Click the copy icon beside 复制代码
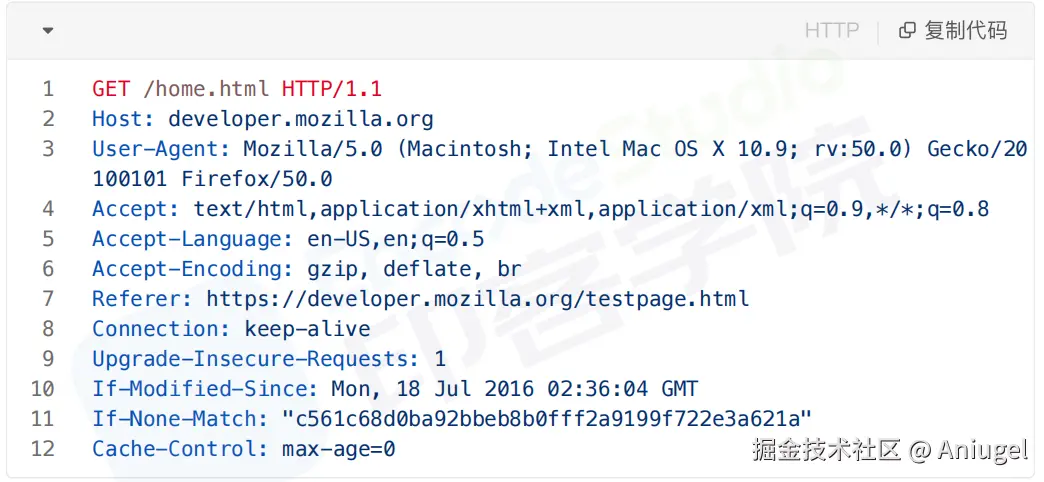 click(x=907, y=31)
